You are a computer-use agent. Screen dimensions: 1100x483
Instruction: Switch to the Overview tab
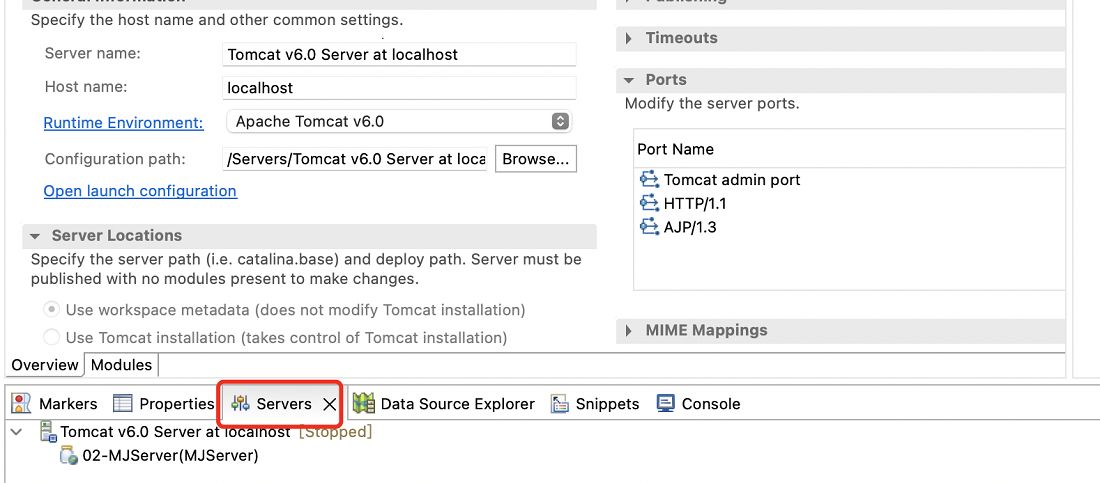pos(45,365)
